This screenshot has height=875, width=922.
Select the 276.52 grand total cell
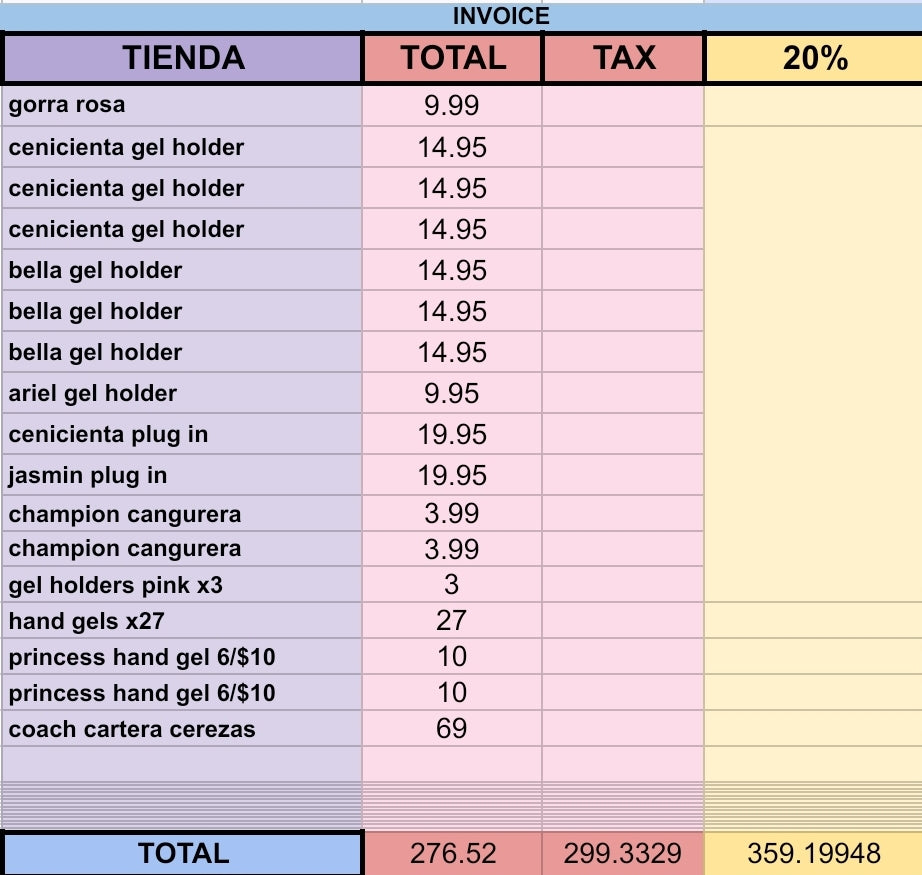pyautogui.click(x=452, y=853)
